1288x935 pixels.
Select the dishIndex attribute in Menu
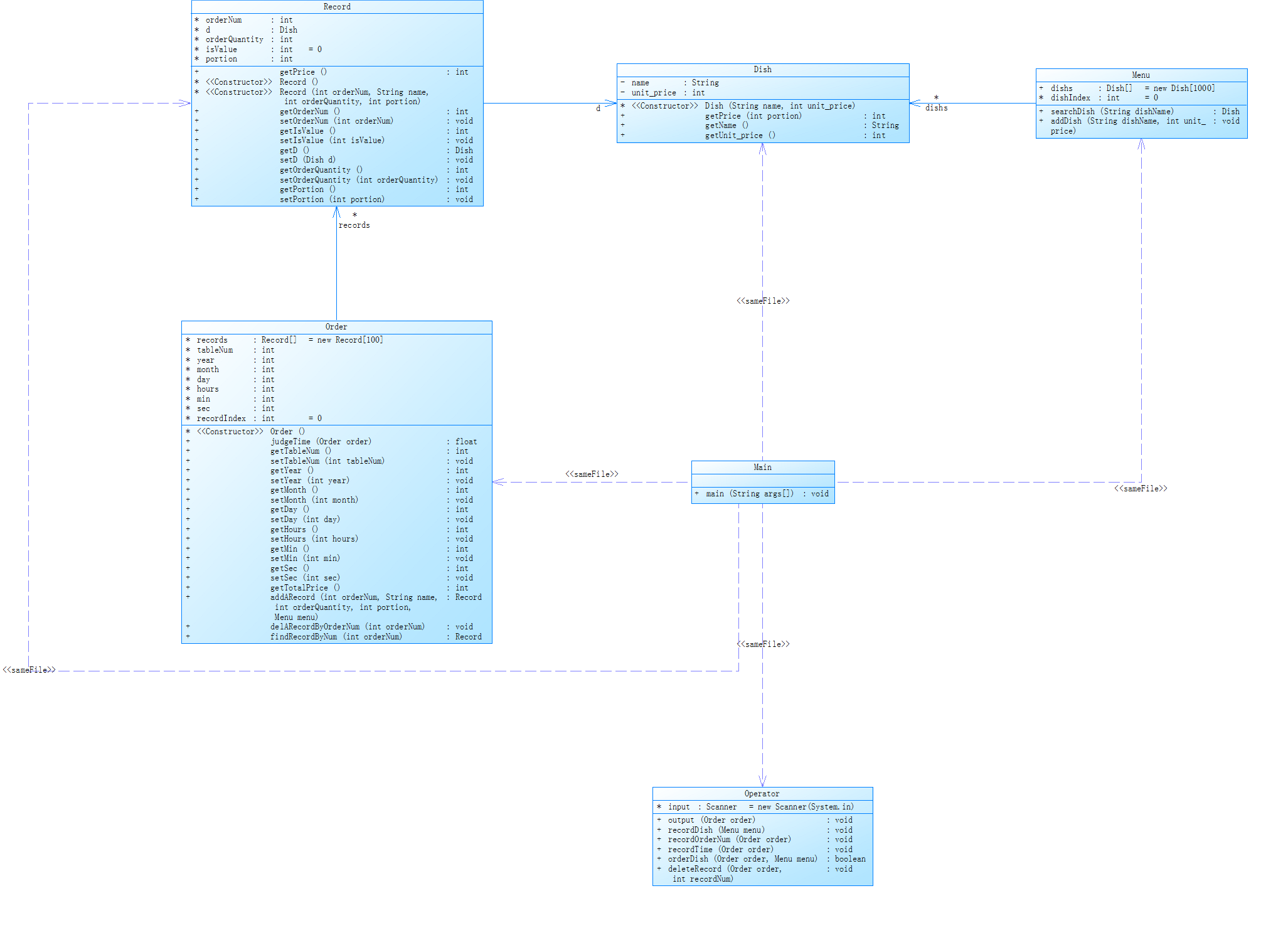pyautogui.click(x=1070, y=98)
